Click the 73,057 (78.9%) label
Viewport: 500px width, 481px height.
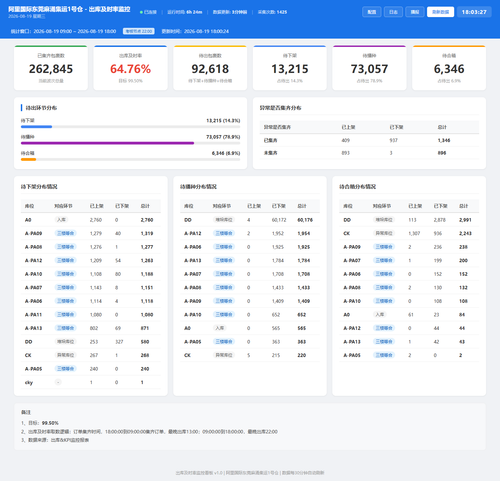pyautogui.click(x=223, y=137)
